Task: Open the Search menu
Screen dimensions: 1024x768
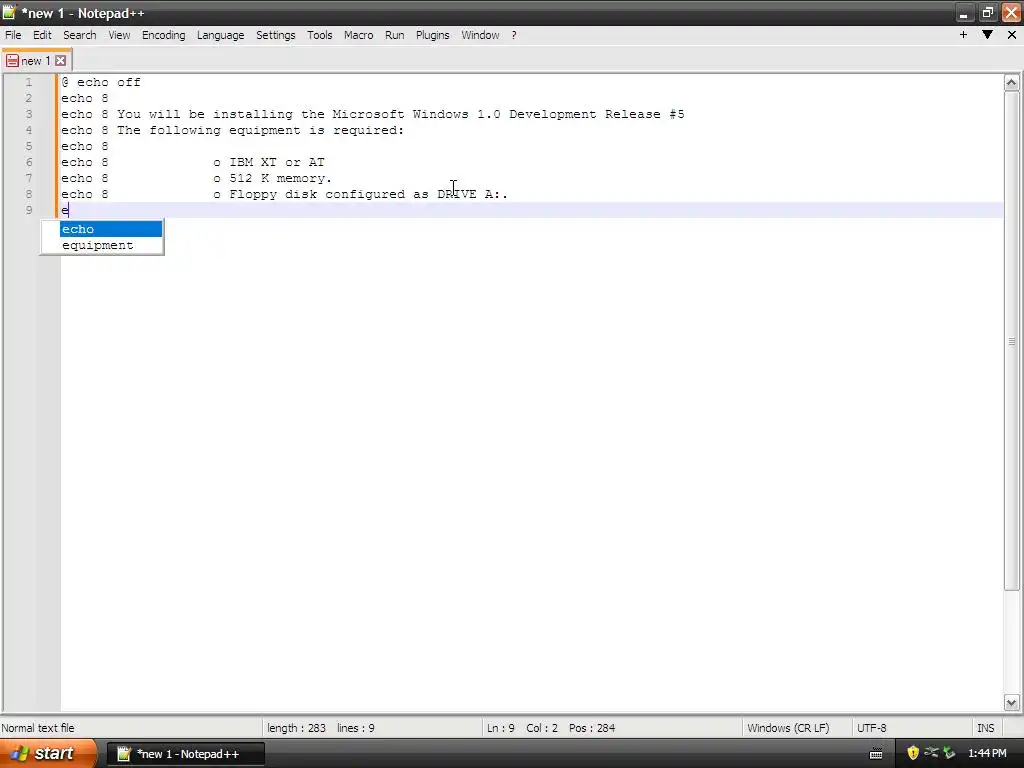Action: 80,35
